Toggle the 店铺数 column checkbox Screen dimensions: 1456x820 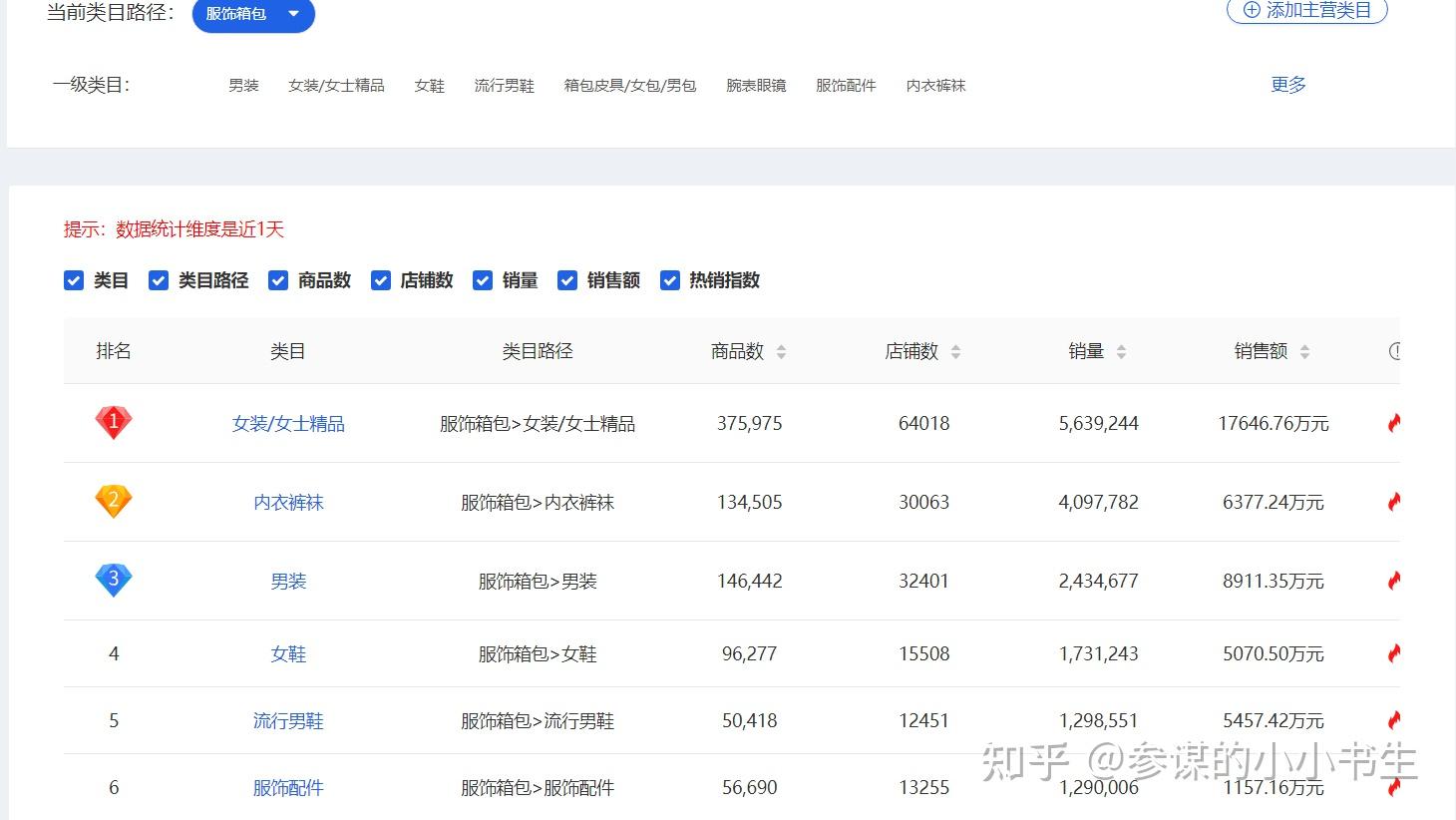381,280
